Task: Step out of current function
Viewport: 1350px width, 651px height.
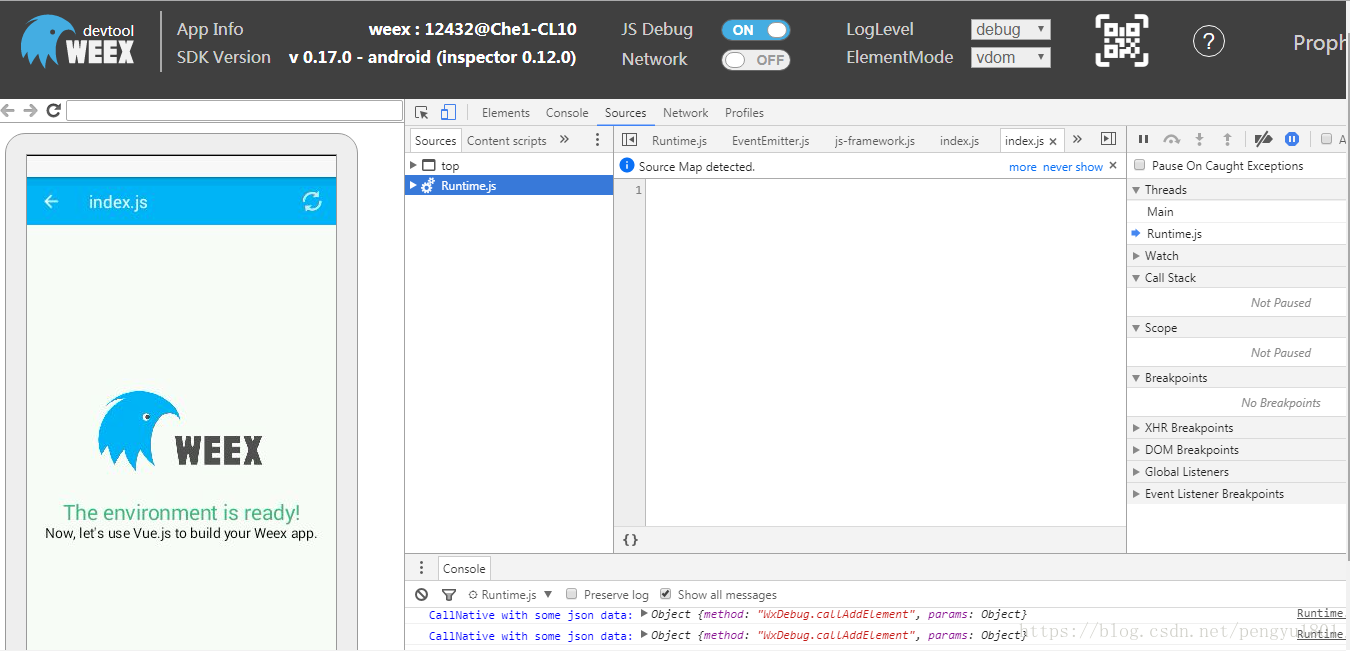Action: (x=1228, y=140)
